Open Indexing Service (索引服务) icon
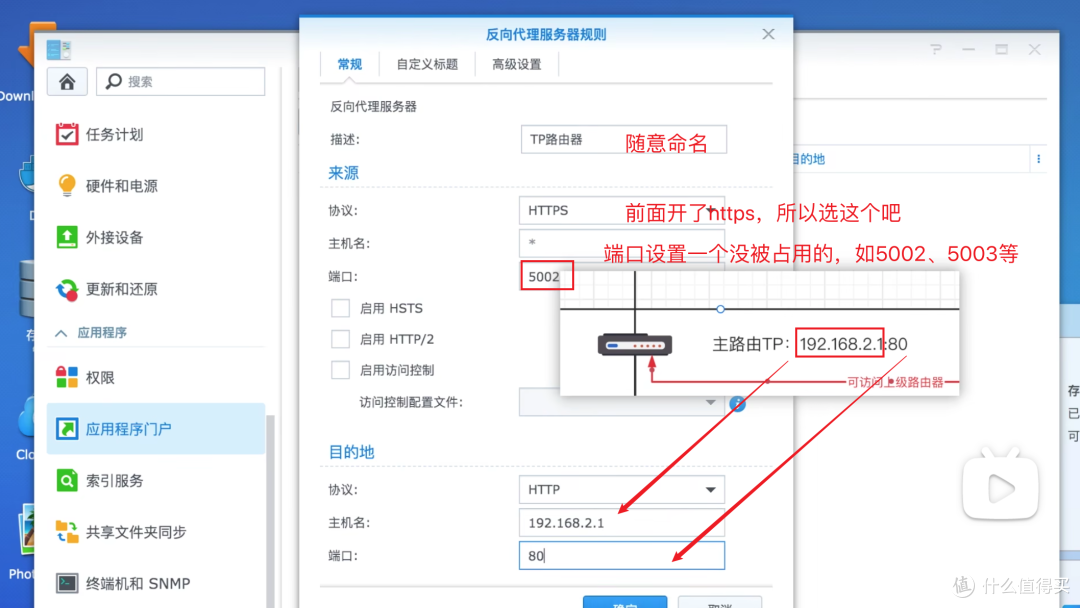Image resolution: width=1080 pixels, height=608 pixels. point(67,480)
